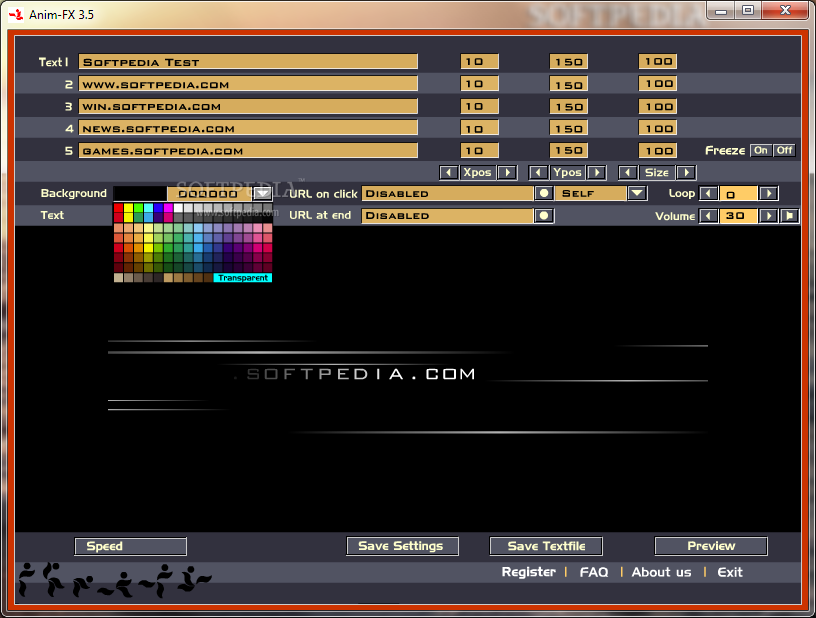
Task: Click the Size value 100 for Text 1
Action: (658, 61)
